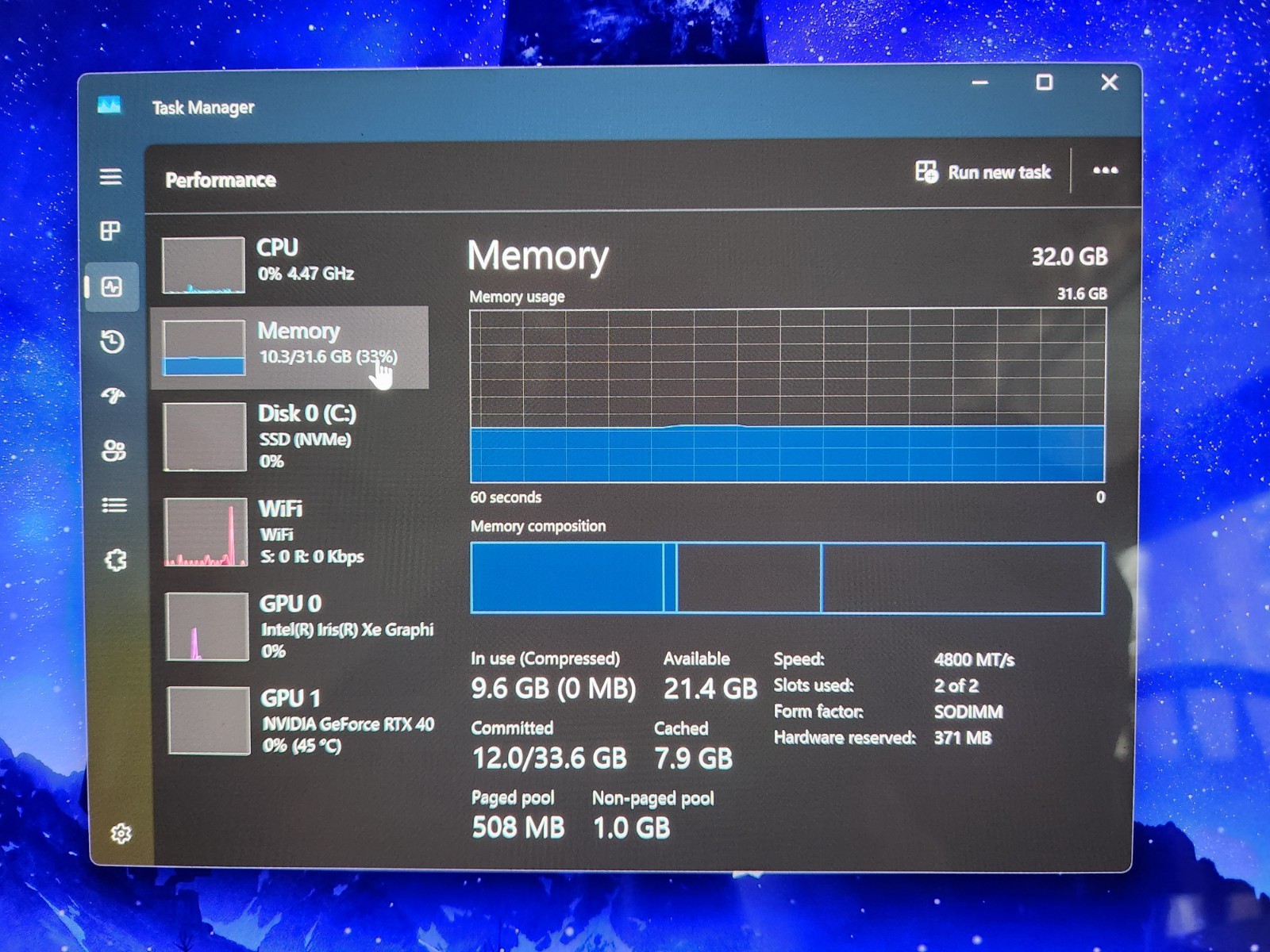Select the Disk 0 (C:) entry
The height and width of the screenshot is (952, 1270).
[x=292, y=436]
